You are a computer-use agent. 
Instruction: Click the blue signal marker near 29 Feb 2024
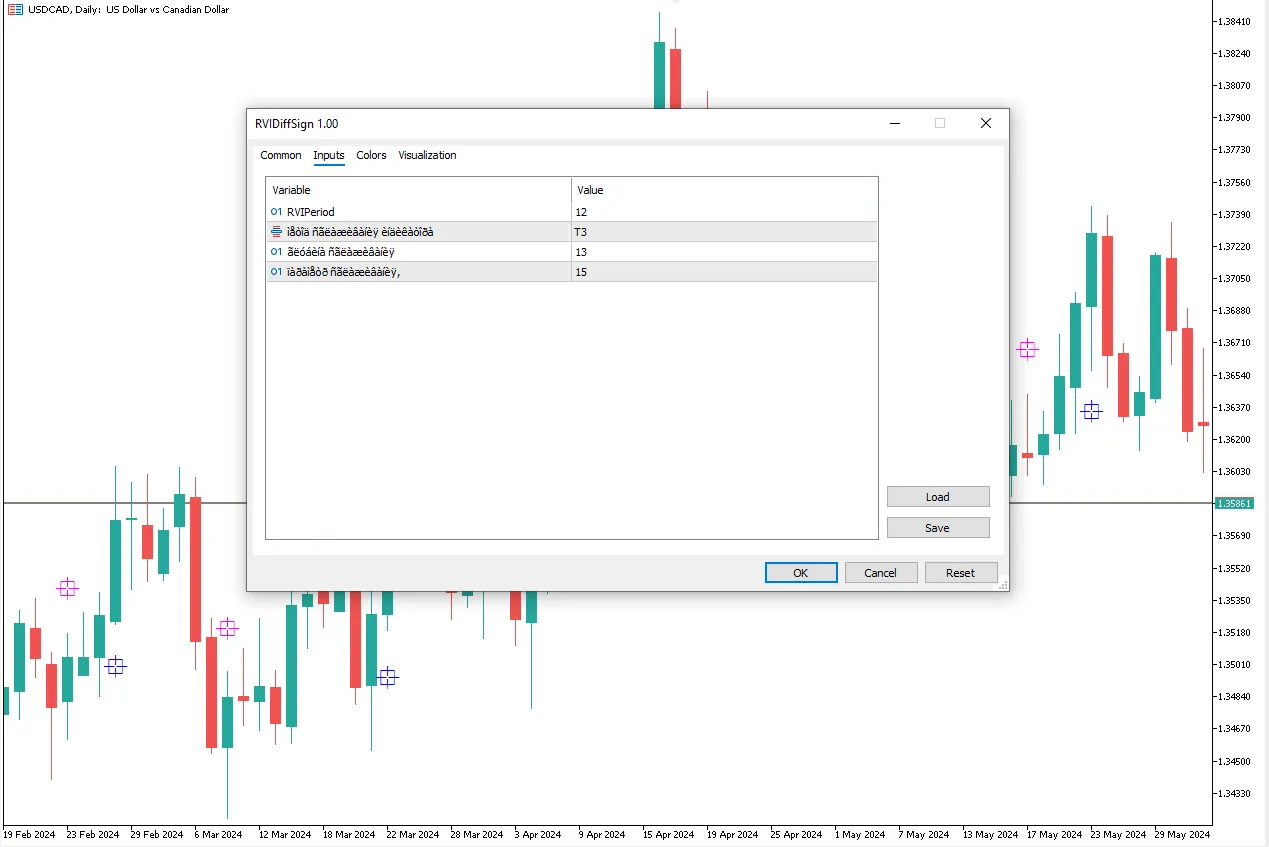(115, 666)
